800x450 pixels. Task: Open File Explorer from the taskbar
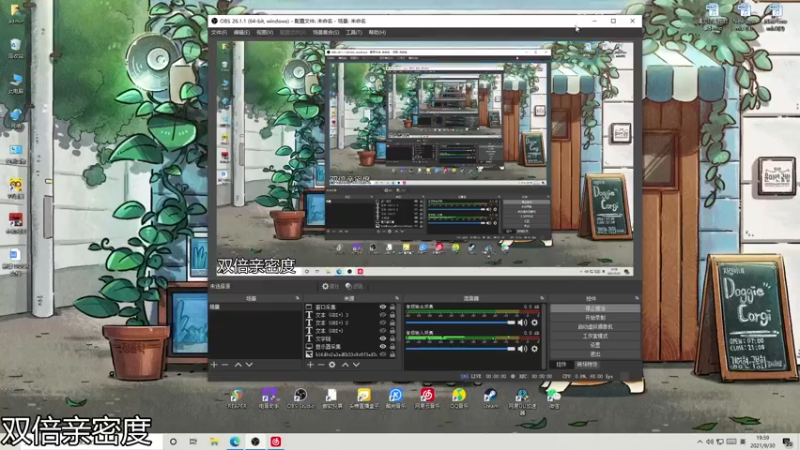pos(214,441)
